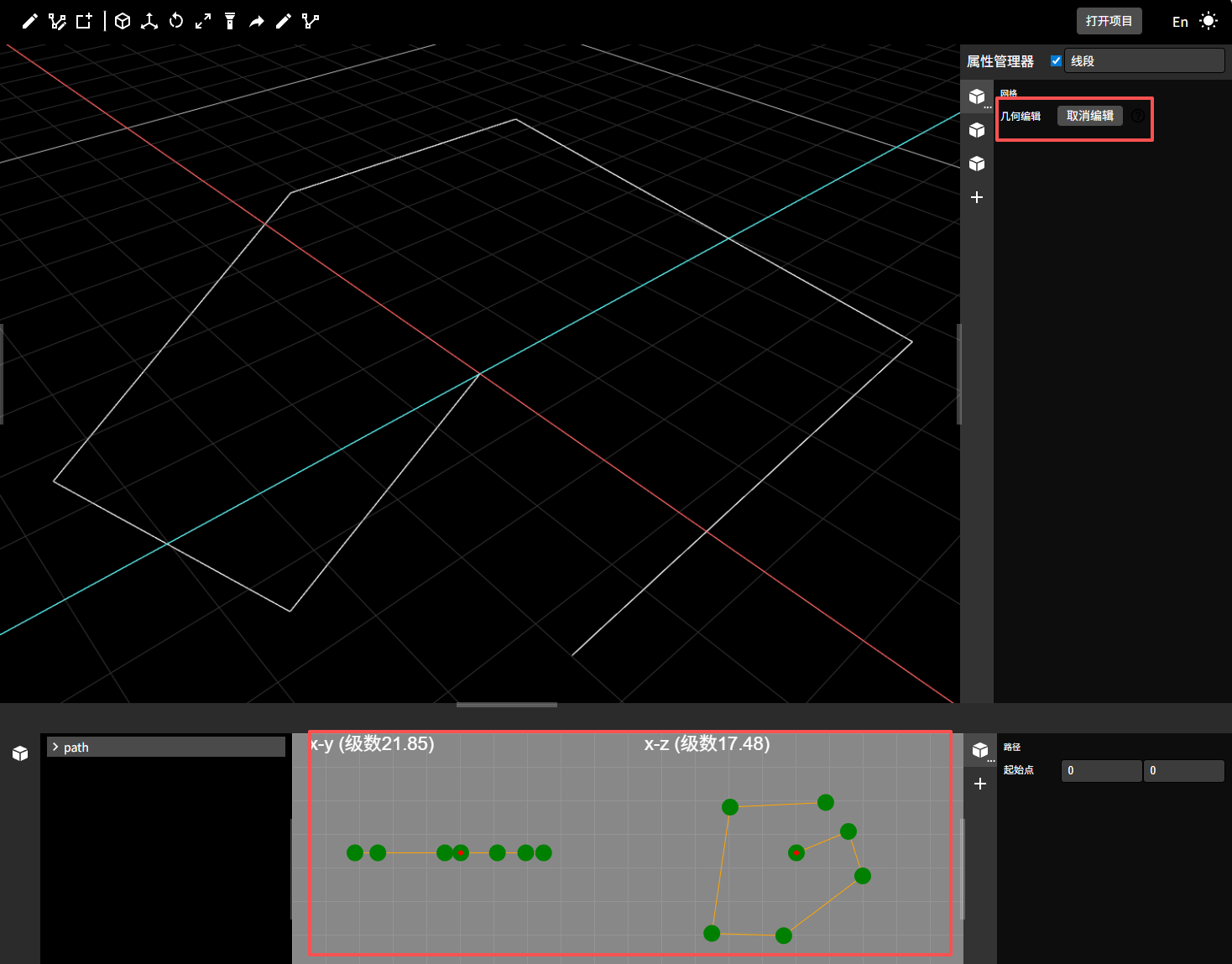1232x964 pixels.
Task: Select the 3D cube object tool
Action: pos(123,21)
